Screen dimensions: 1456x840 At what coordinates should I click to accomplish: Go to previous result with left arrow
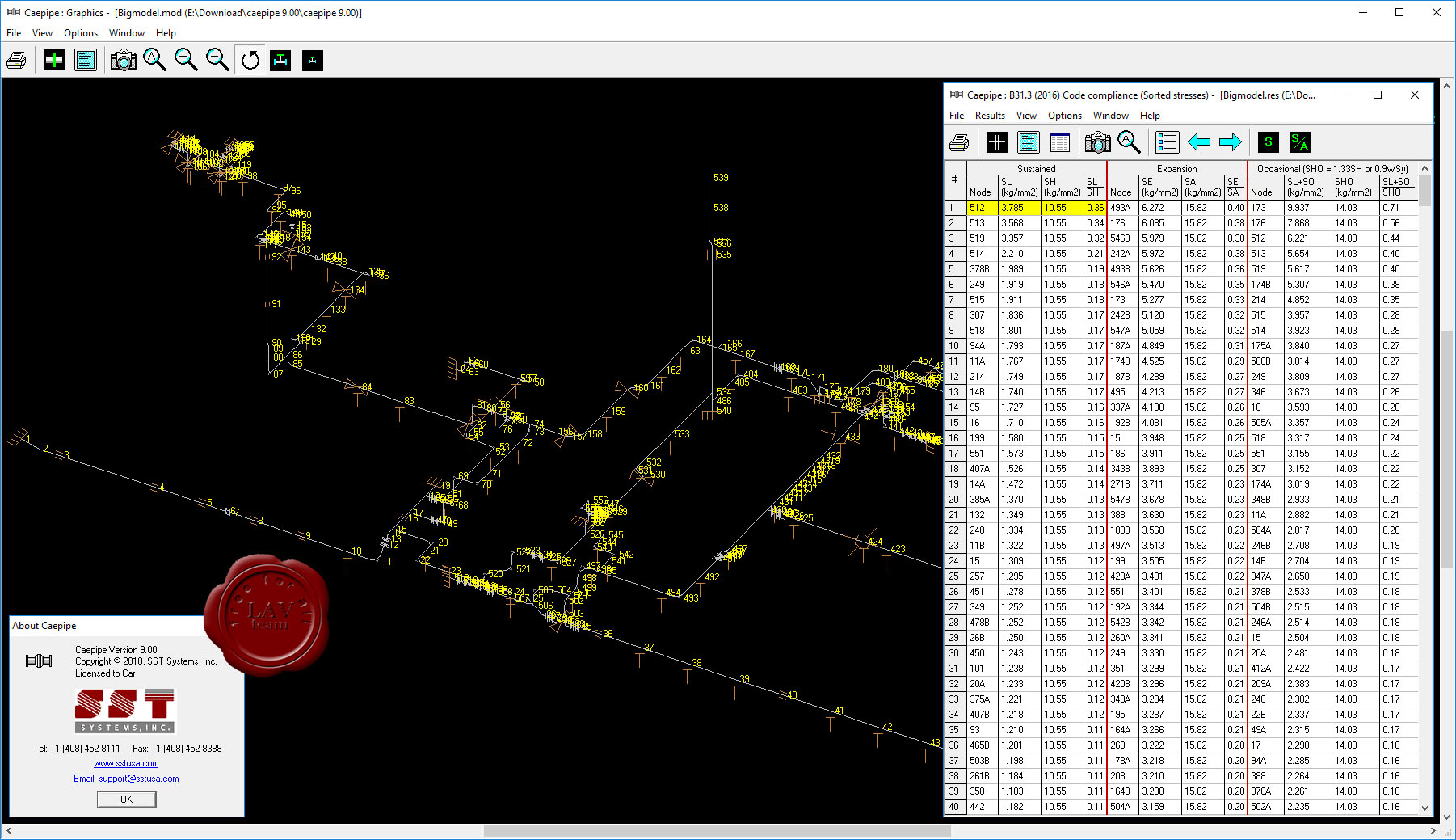tap(1199, 143)
